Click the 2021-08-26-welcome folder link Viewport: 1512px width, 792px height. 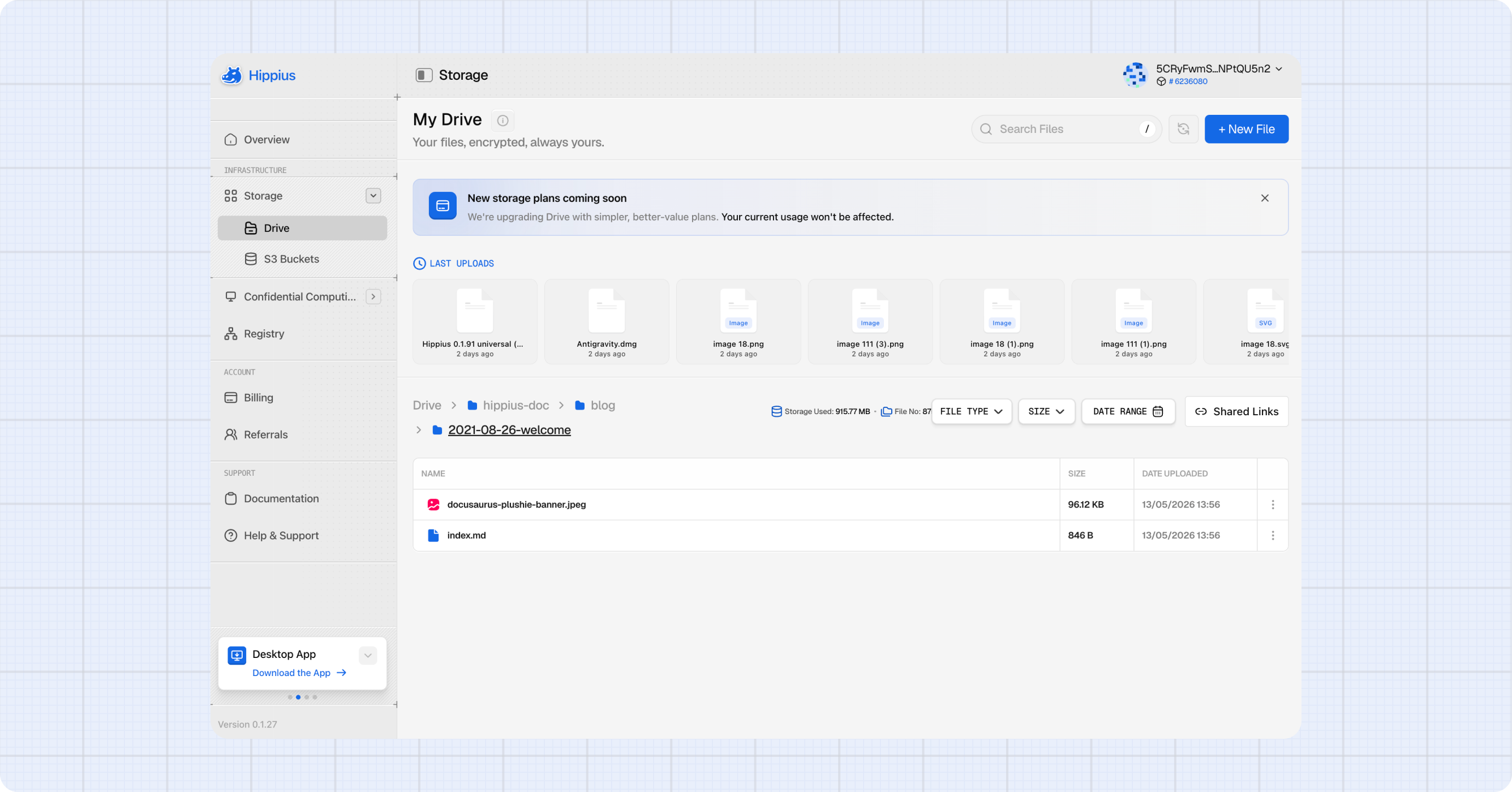click(509, 430)
